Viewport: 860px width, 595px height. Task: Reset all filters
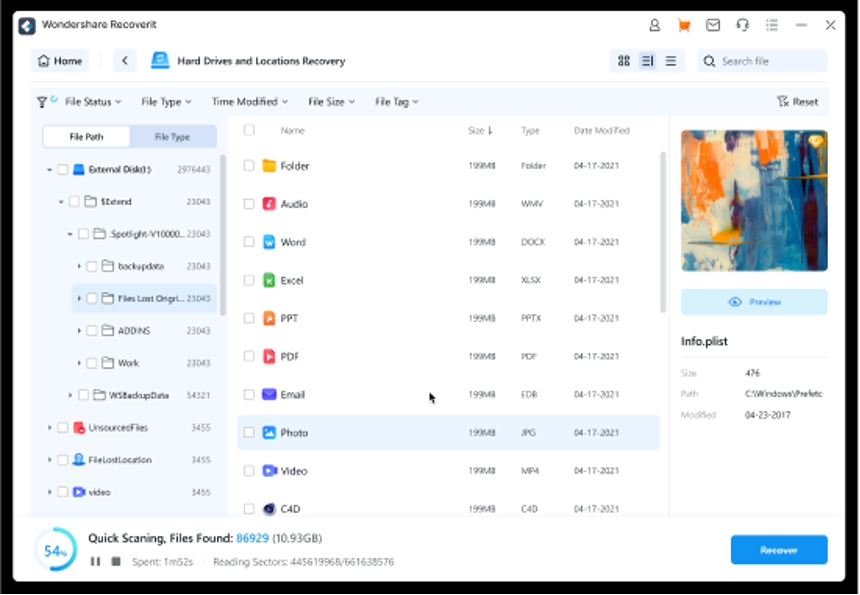pos(797,102)
